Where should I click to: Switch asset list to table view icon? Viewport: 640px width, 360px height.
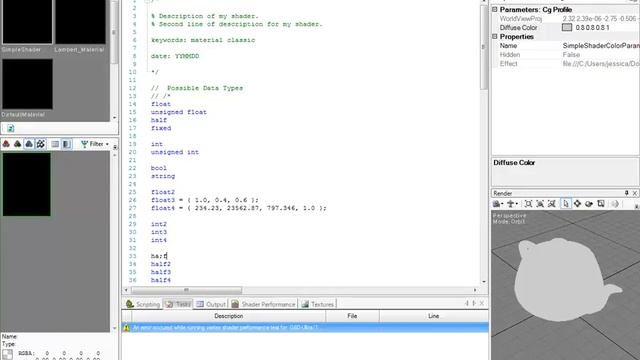click(55, 144)
